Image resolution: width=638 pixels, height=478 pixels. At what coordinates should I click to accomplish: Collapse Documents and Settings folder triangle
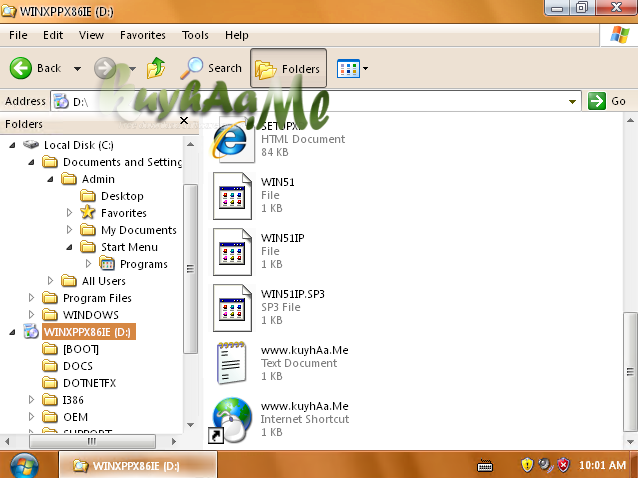(x=31, y=162)
